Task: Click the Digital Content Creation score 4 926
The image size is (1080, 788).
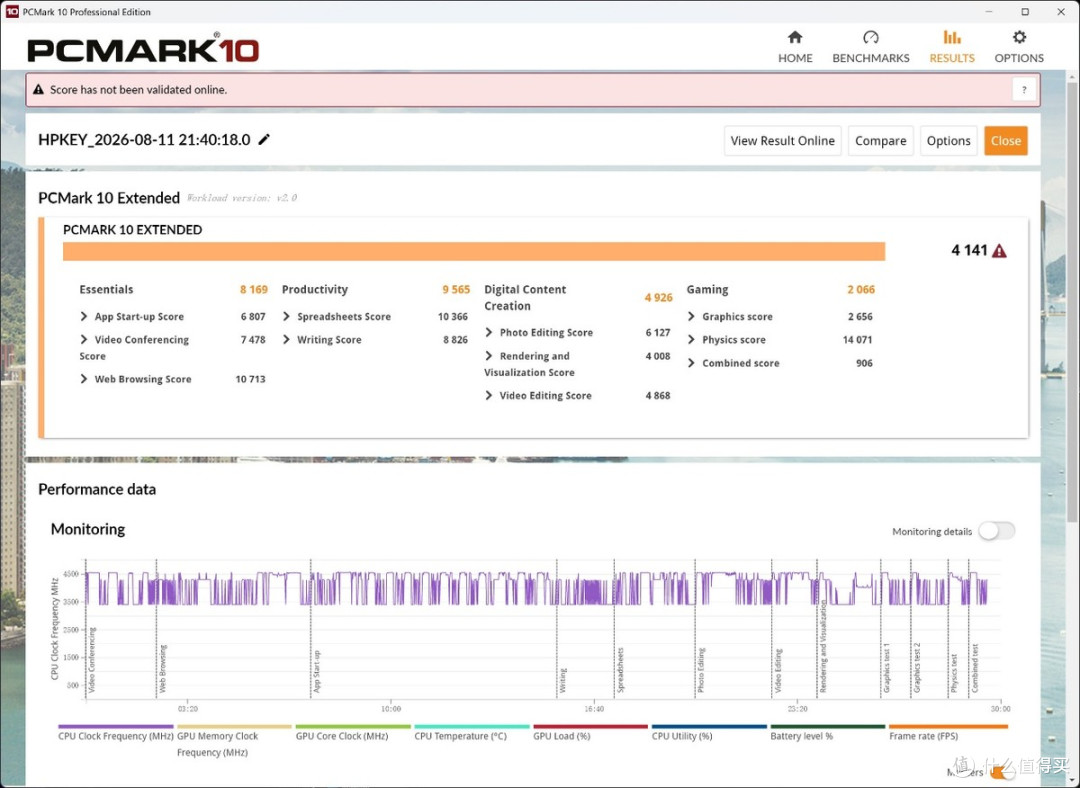Action: [x=658, y=298]
